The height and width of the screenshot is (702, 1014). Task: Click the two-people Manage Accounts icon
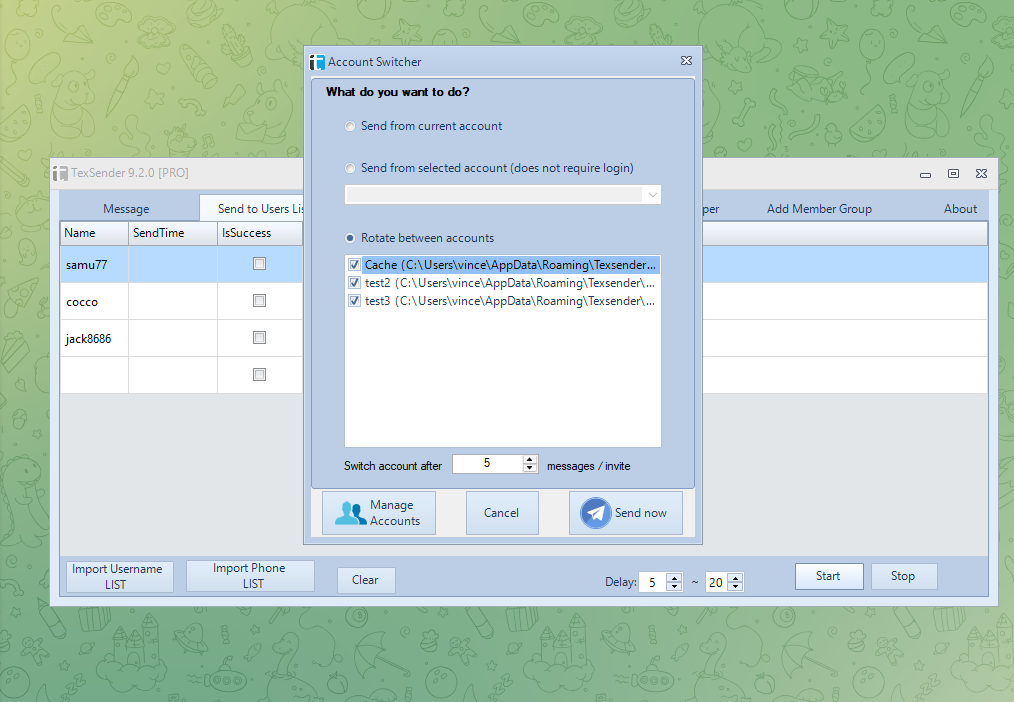(x=351, y=513)
